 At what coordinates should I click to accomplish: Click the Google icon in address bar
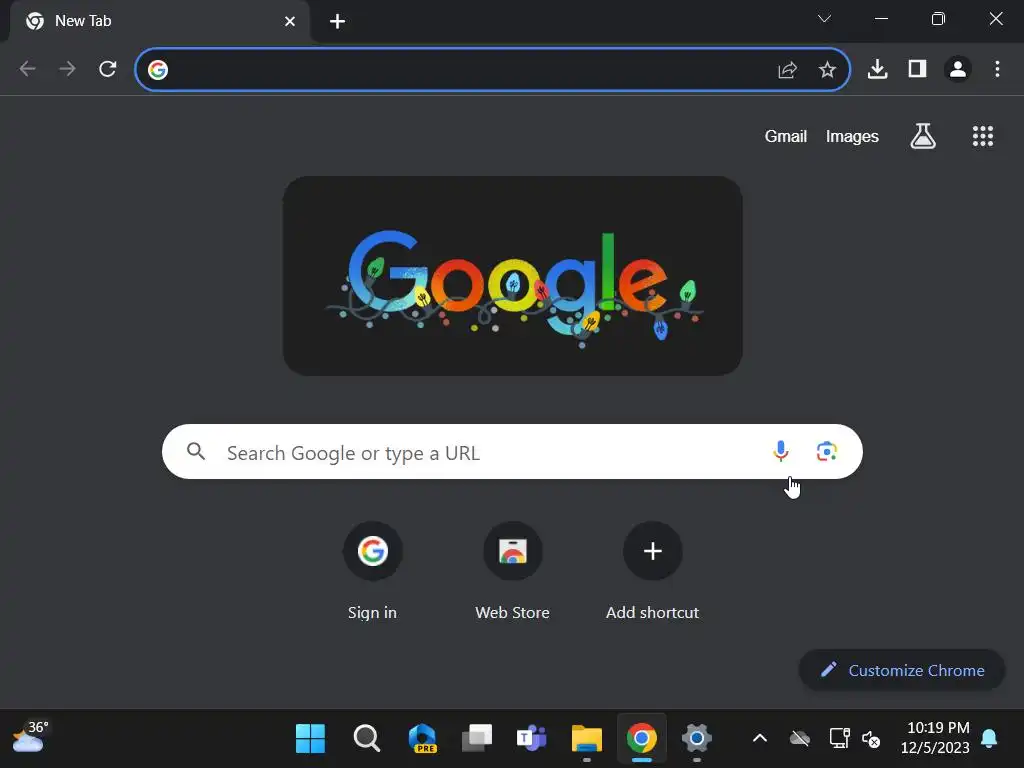point(157,69)
